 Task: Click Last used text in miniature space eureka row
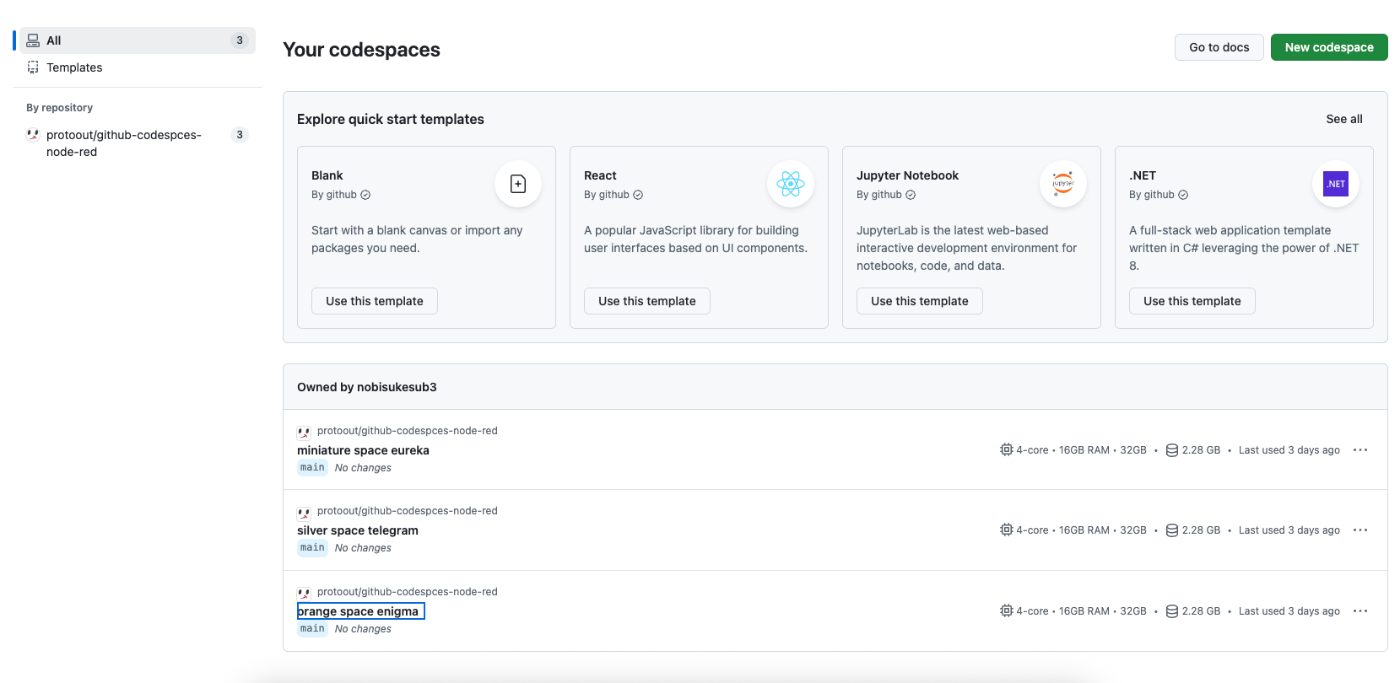(1289, 450)
